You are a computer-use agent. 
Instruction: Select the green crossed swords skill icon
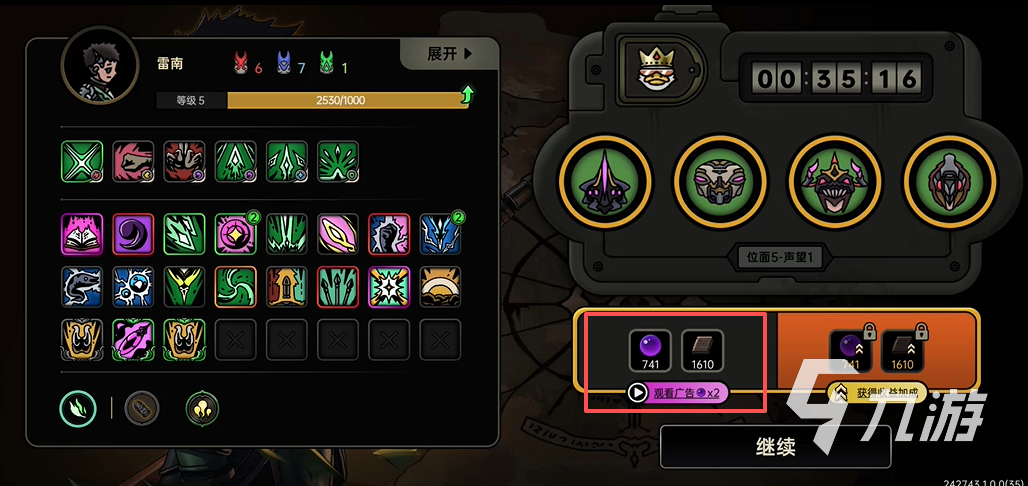click(82, 161)
